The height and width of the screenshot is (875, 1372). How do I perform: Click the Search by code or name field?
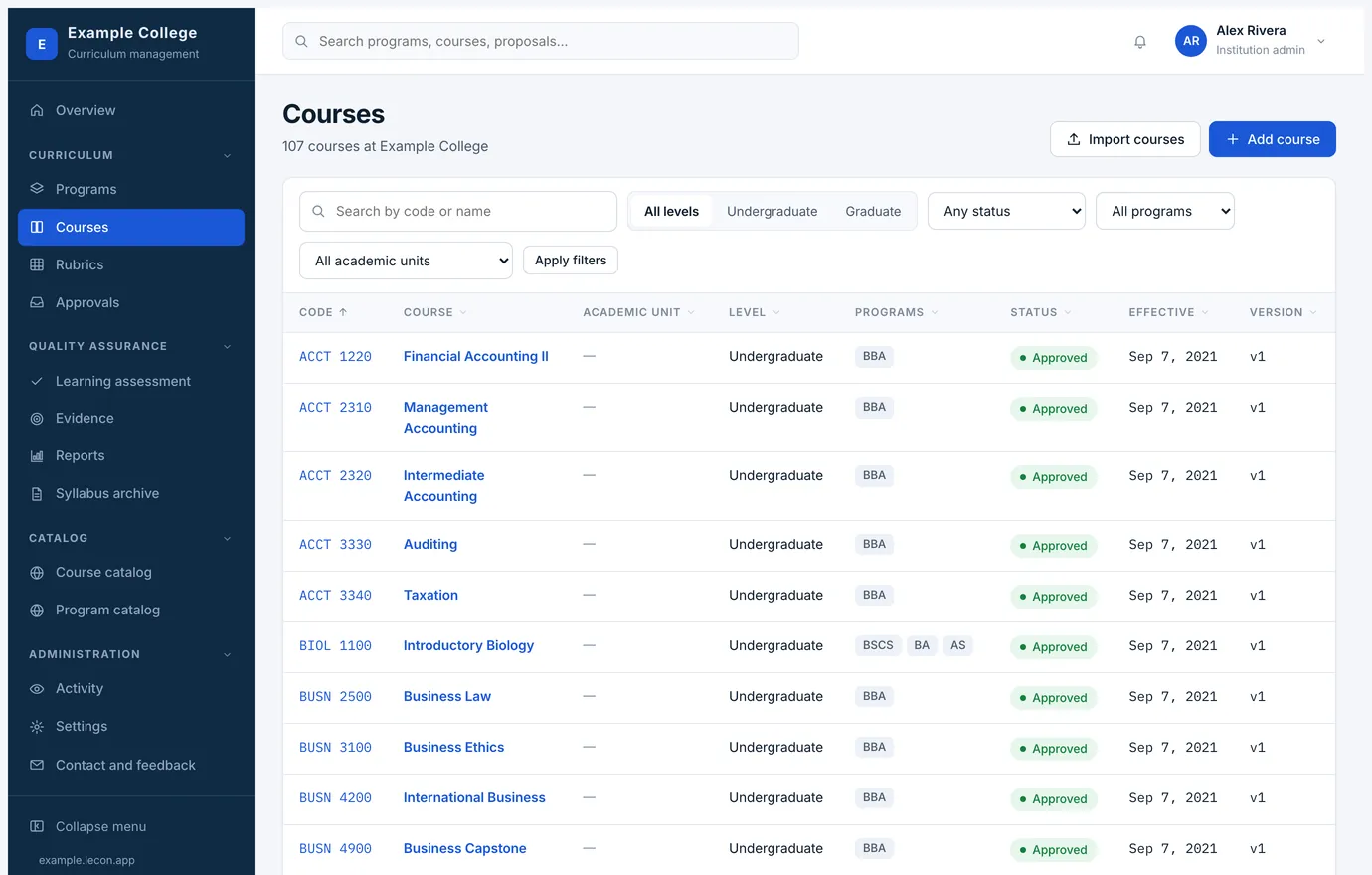(458, 211)
